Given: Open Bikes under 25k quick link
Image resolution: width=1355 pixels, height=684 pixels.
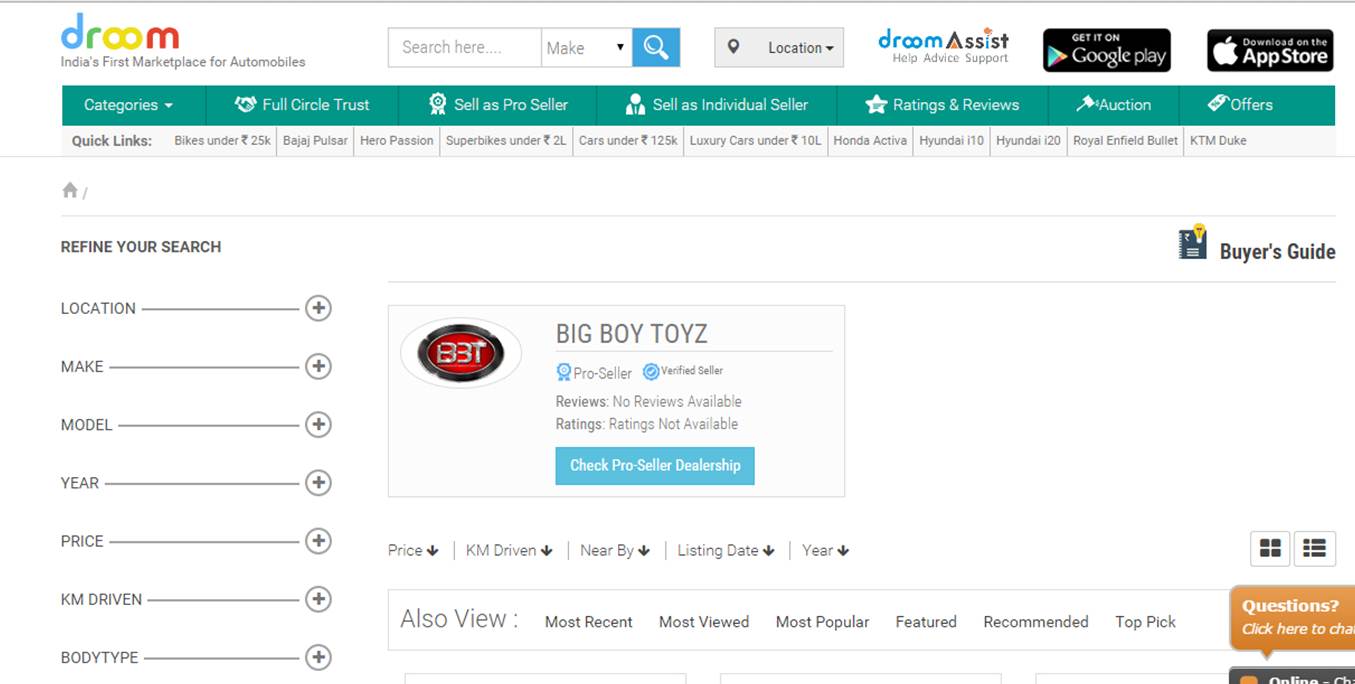Looking at the screenshot, I should coord(222,141).
